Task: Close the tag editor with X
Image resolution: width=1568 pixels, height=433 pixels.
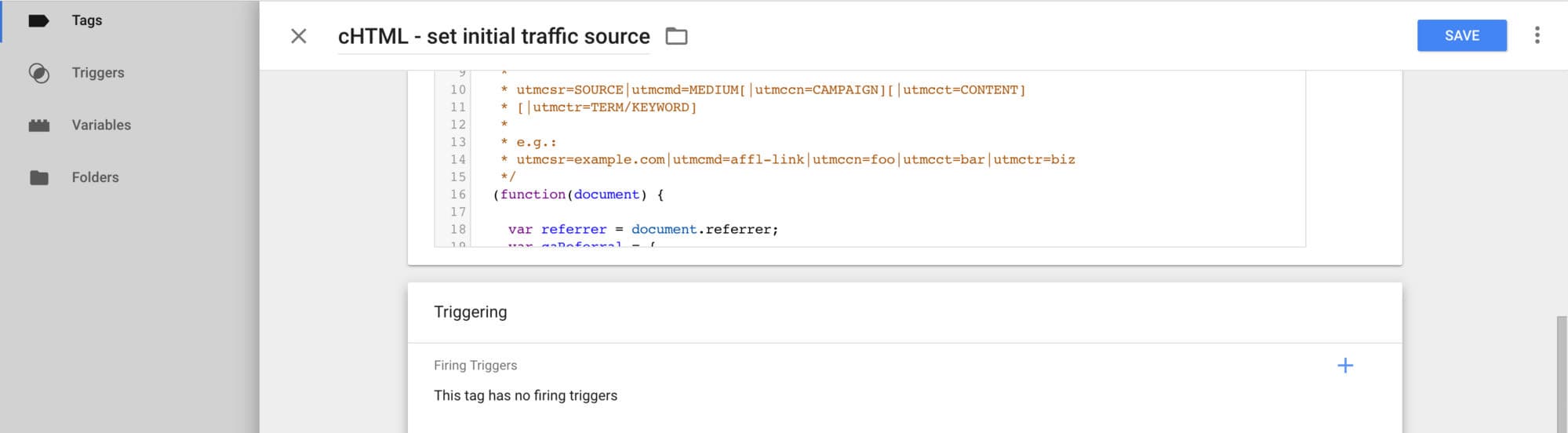Action: click(299, 36)
